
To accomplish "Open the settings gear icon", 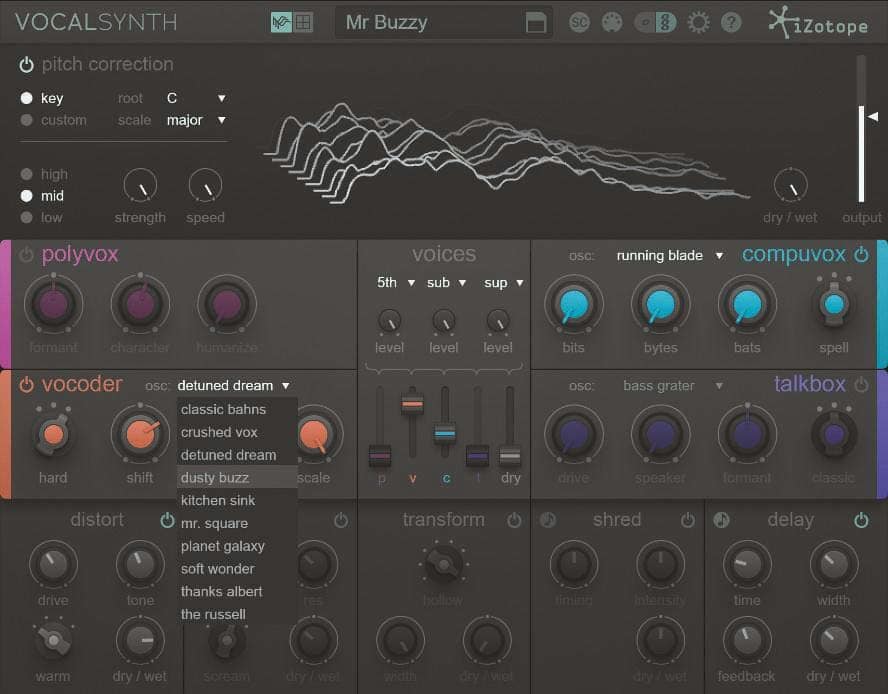I will [698, 23].
